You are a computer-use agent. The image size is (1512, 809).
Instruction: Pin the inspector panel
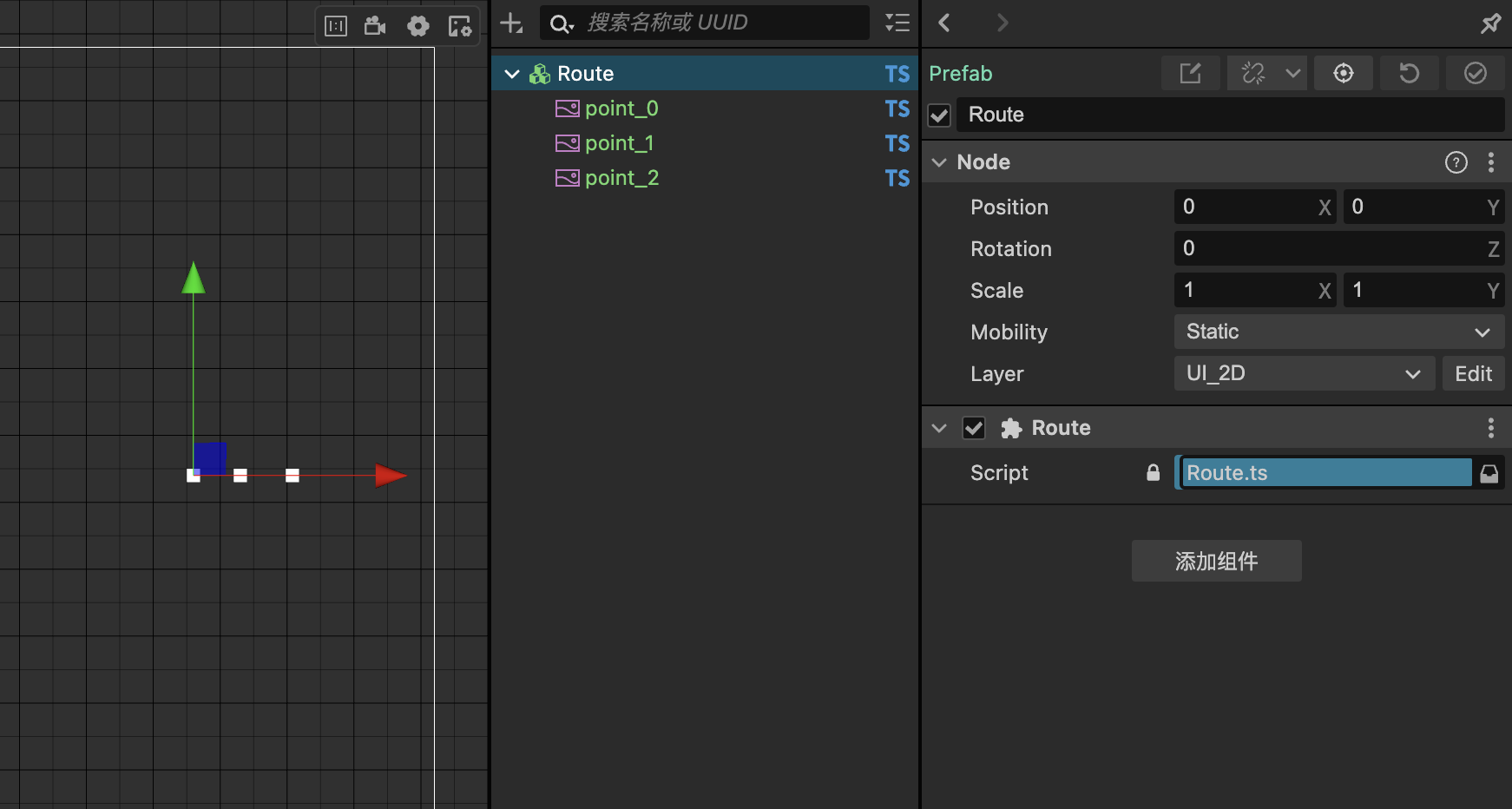coord(1490,23)
